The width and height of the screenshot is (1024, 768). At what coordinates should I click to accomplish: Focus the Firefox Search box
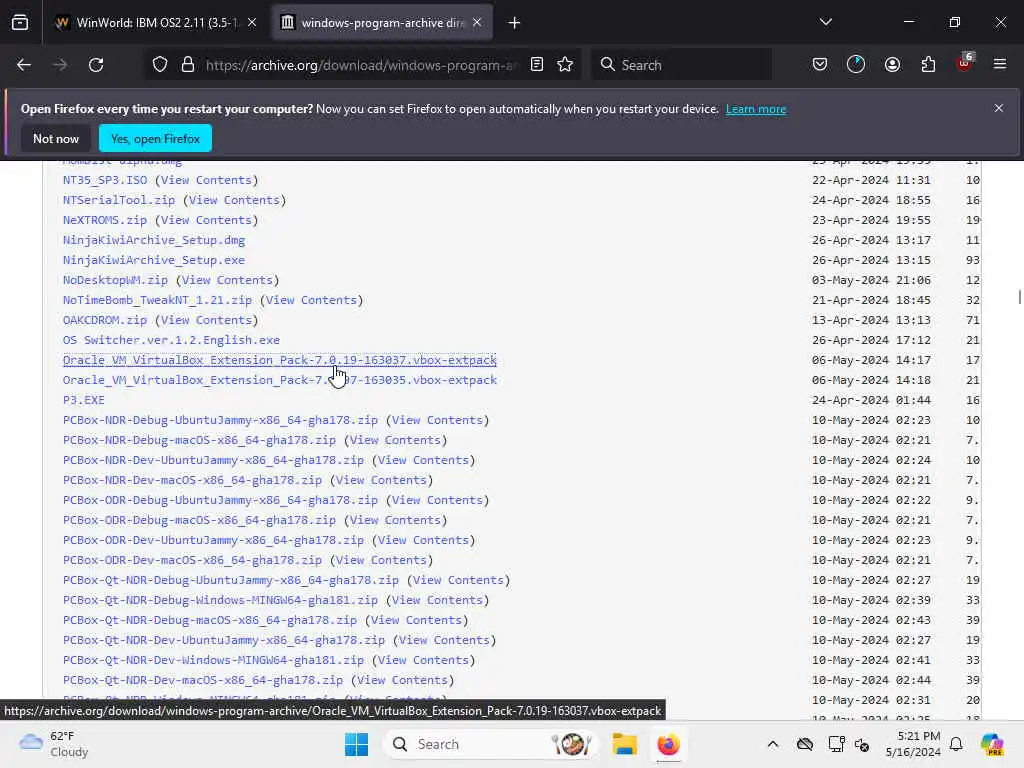(x=681, y=65)
